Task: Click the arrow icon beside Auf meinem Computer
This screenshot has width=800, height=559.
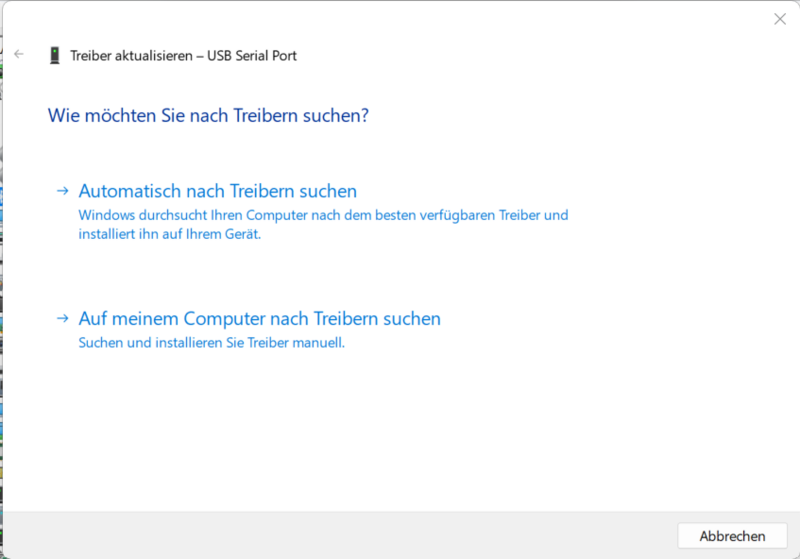Action: click(x=63, y=318)
